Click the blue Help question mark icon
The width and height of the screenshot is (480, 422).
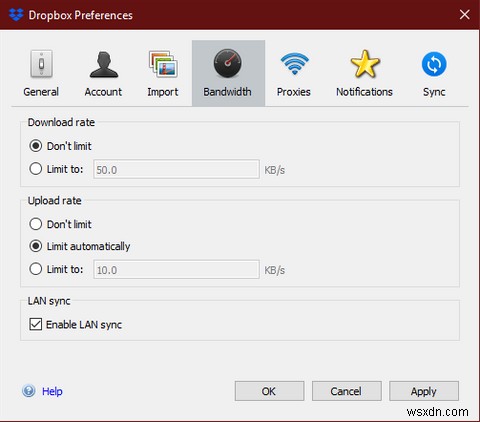(29, 391)
